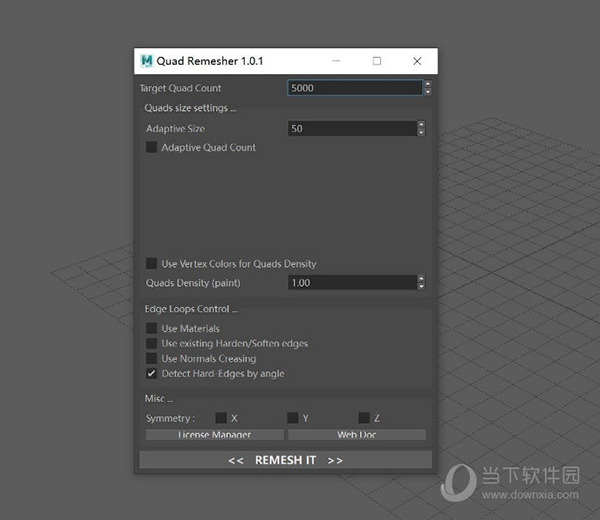Viewport: 600px width, 520px height.
Task: Click the Adaptive Size field showing 50
Action: coord(352,129)
